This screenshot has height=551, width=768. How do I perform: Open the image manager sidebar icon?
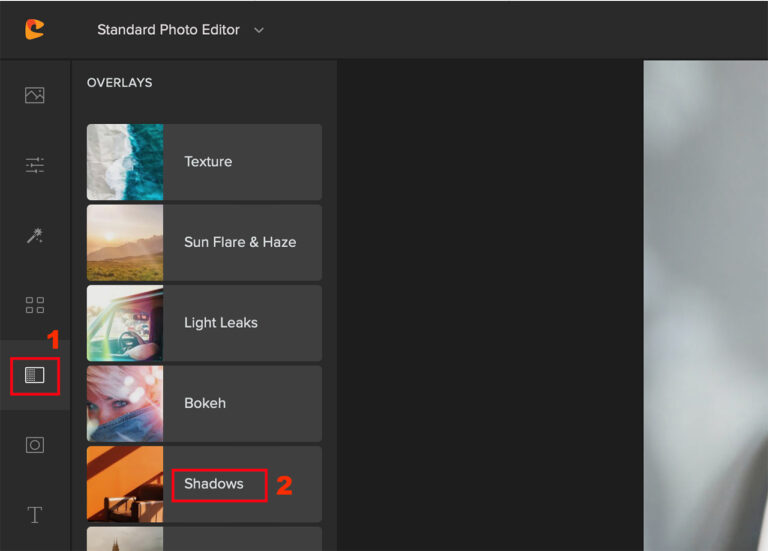click(35, 95)
